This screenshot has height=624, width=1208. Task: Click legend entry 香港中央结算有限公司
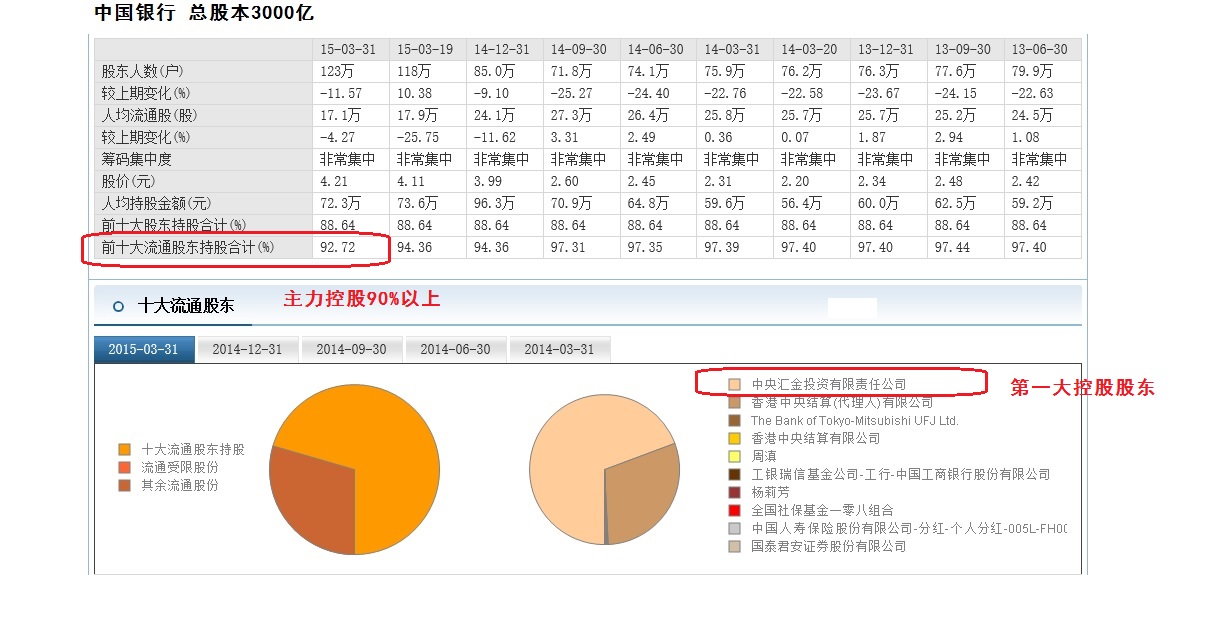pyautogui.click(x=815, y=438)
